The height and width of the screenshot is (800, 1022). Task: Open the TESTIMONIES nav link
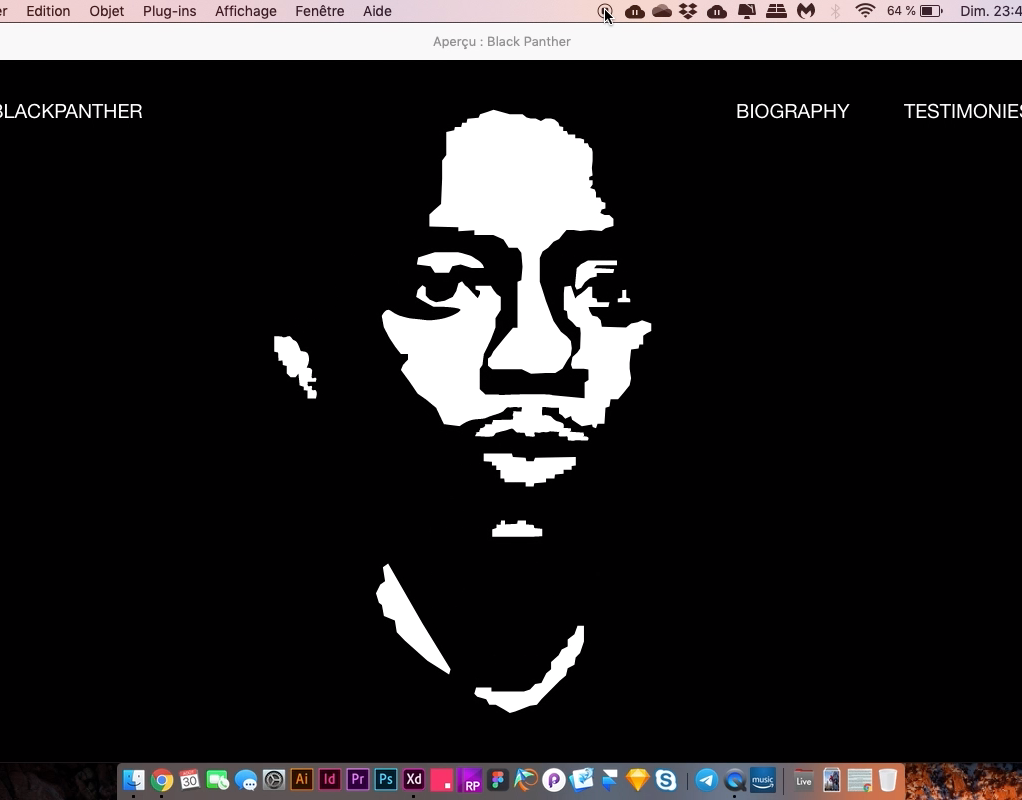(963, 111)
